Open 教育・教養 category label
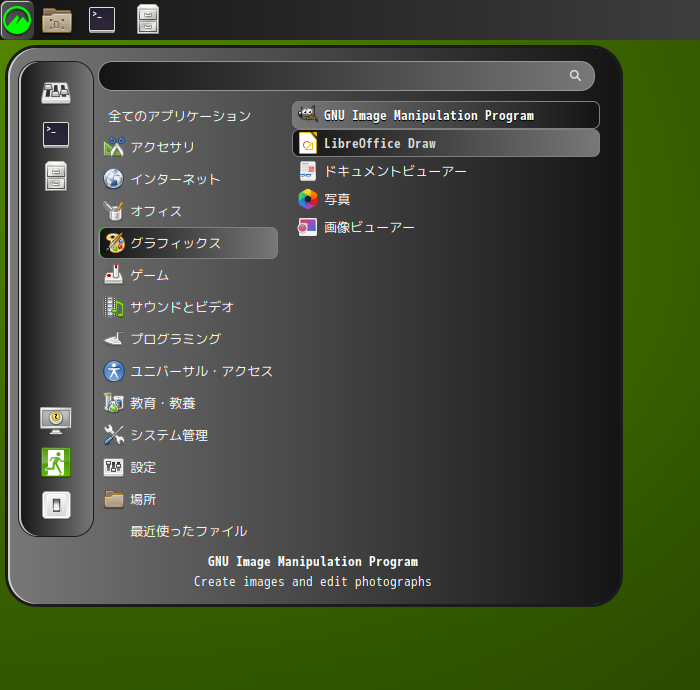The image size is (700, 690). click(162, 403)
